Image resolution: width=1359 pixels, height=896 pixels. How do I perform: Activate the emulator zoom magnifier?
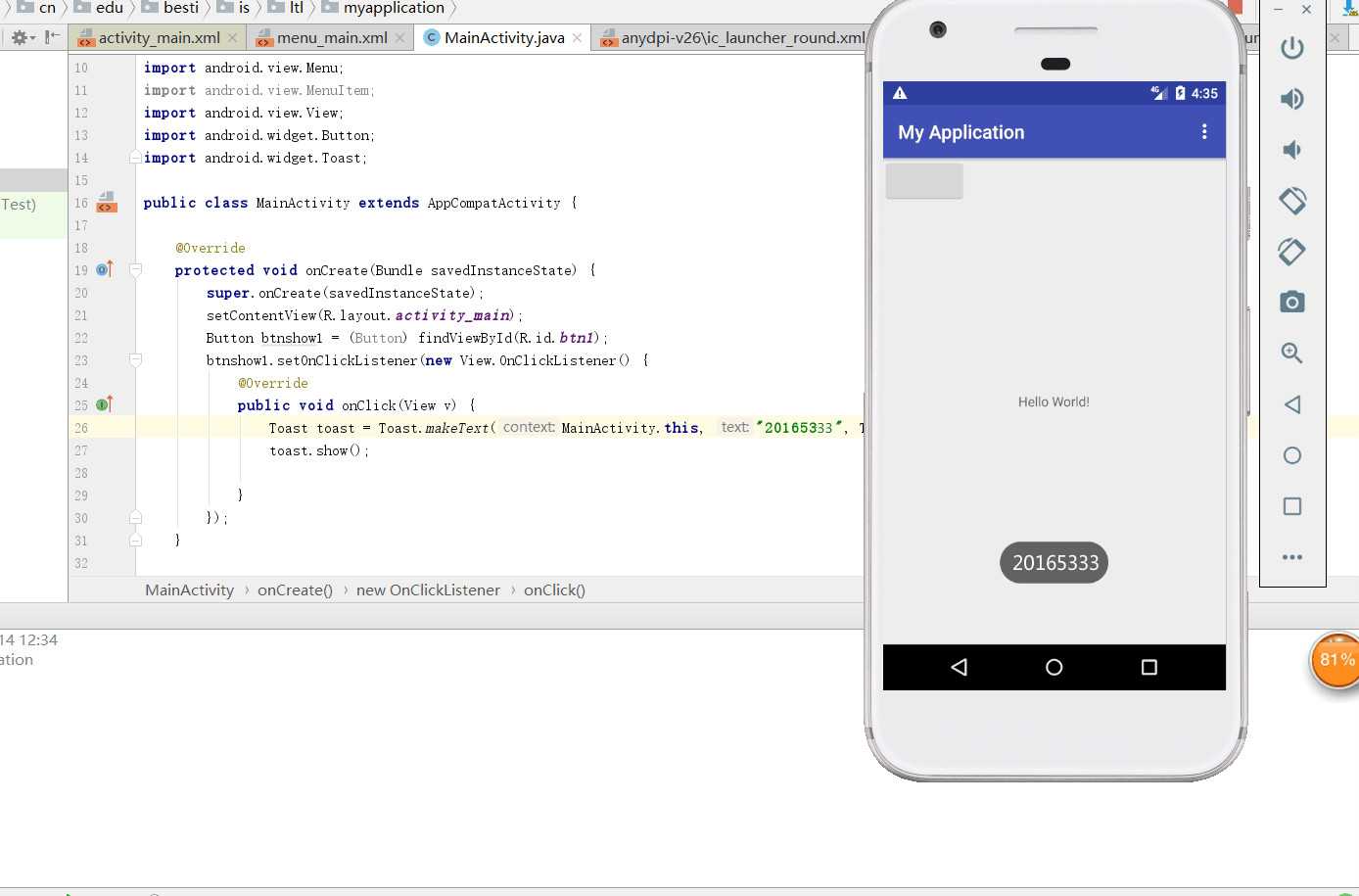tap(1292, 353)
